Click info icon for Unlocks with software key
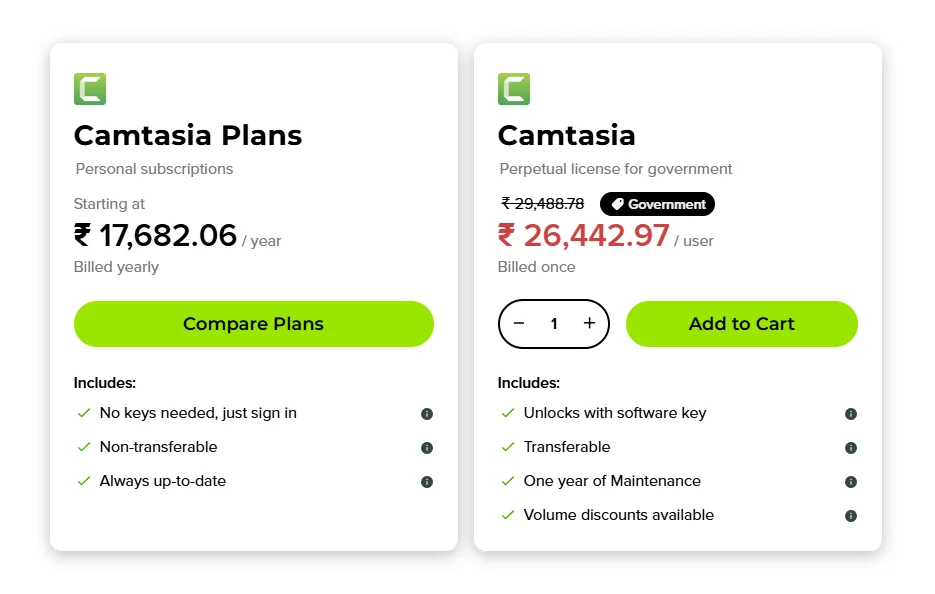Screen dimensions: 935x594 pyautogui.click(x=850, y=414)
